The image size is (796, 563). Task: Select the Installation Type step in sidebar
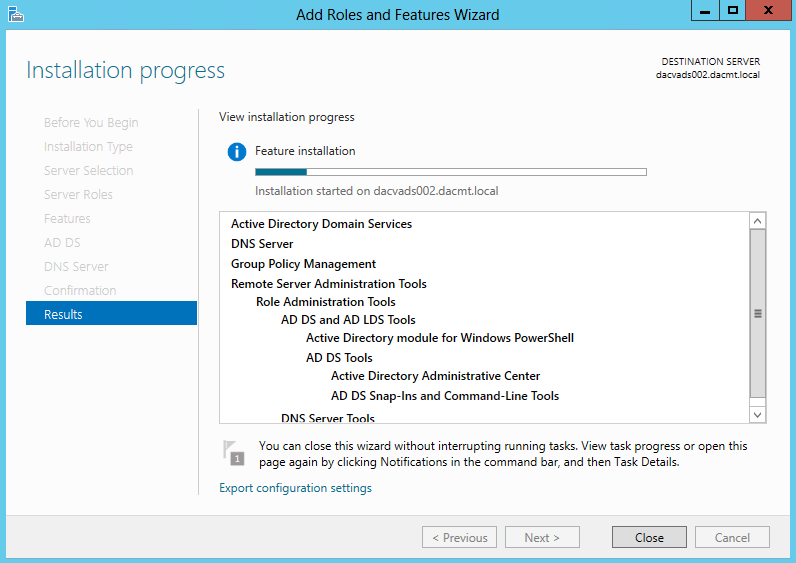click(x=88, y=147)
